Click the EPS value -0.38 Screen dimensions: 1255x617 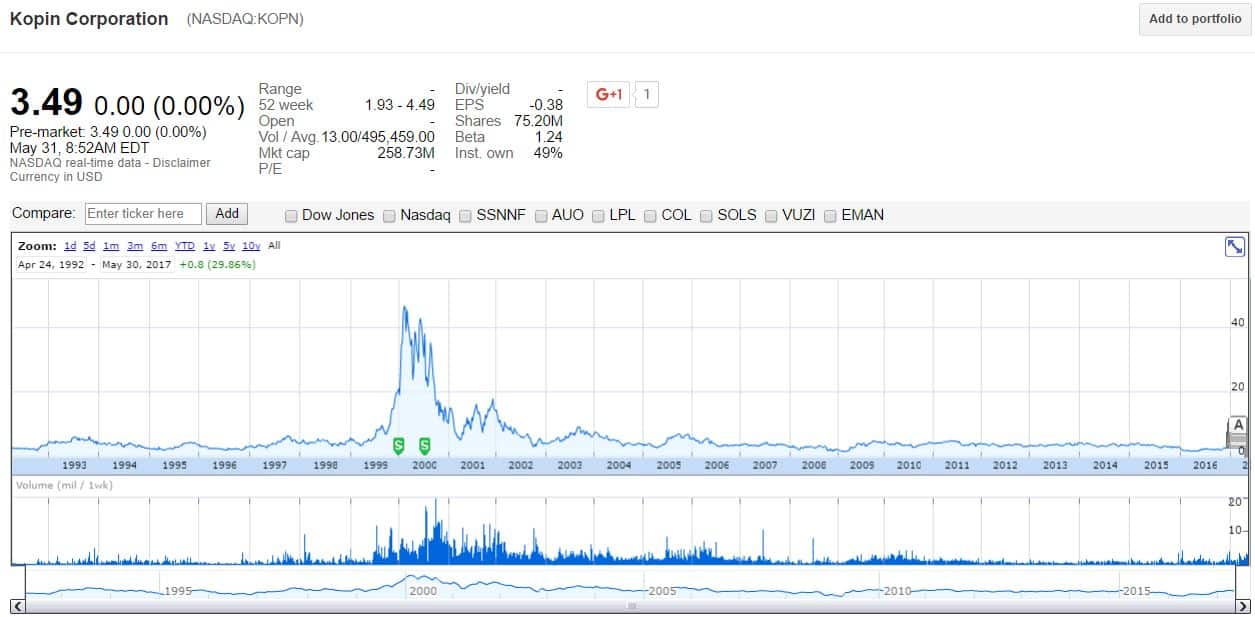[x=545, y=105]
